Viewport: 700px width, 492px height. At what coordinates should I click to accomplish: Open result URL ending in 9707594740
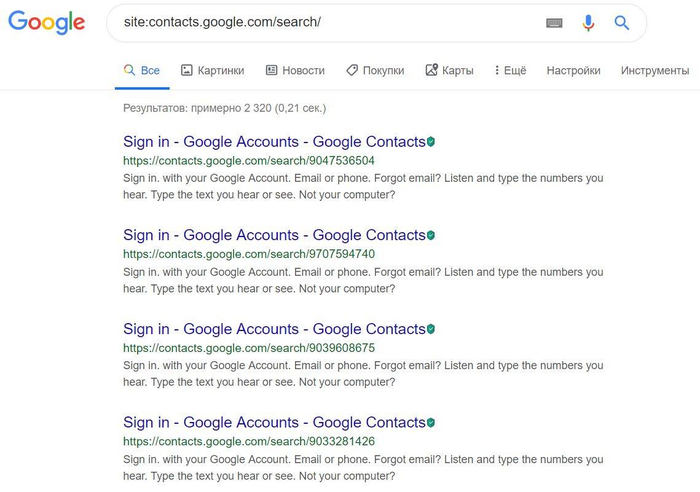(x=249, y=254)
